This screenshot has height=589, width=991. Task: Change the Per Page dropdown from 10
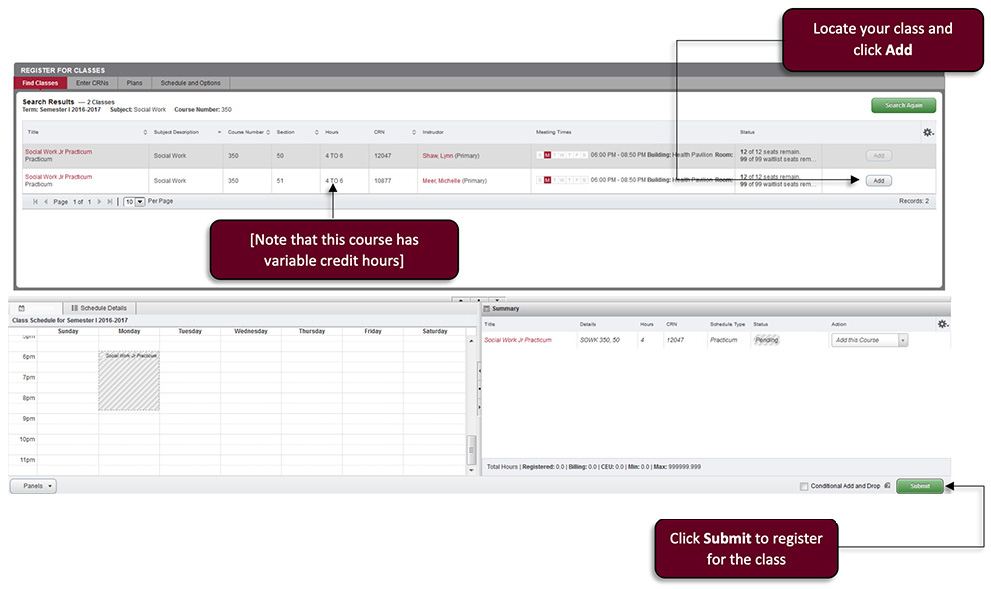tap(139, 201)
